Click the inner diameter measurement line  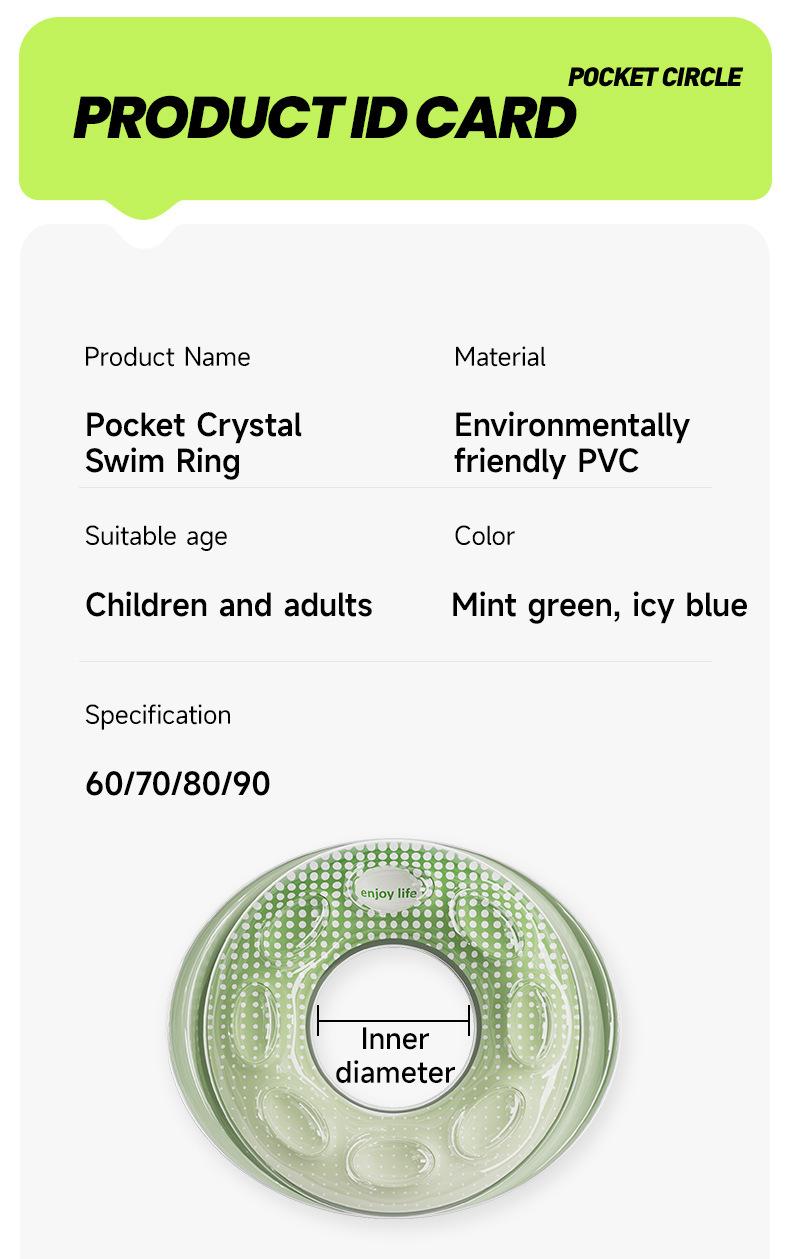coord(393,1021)
